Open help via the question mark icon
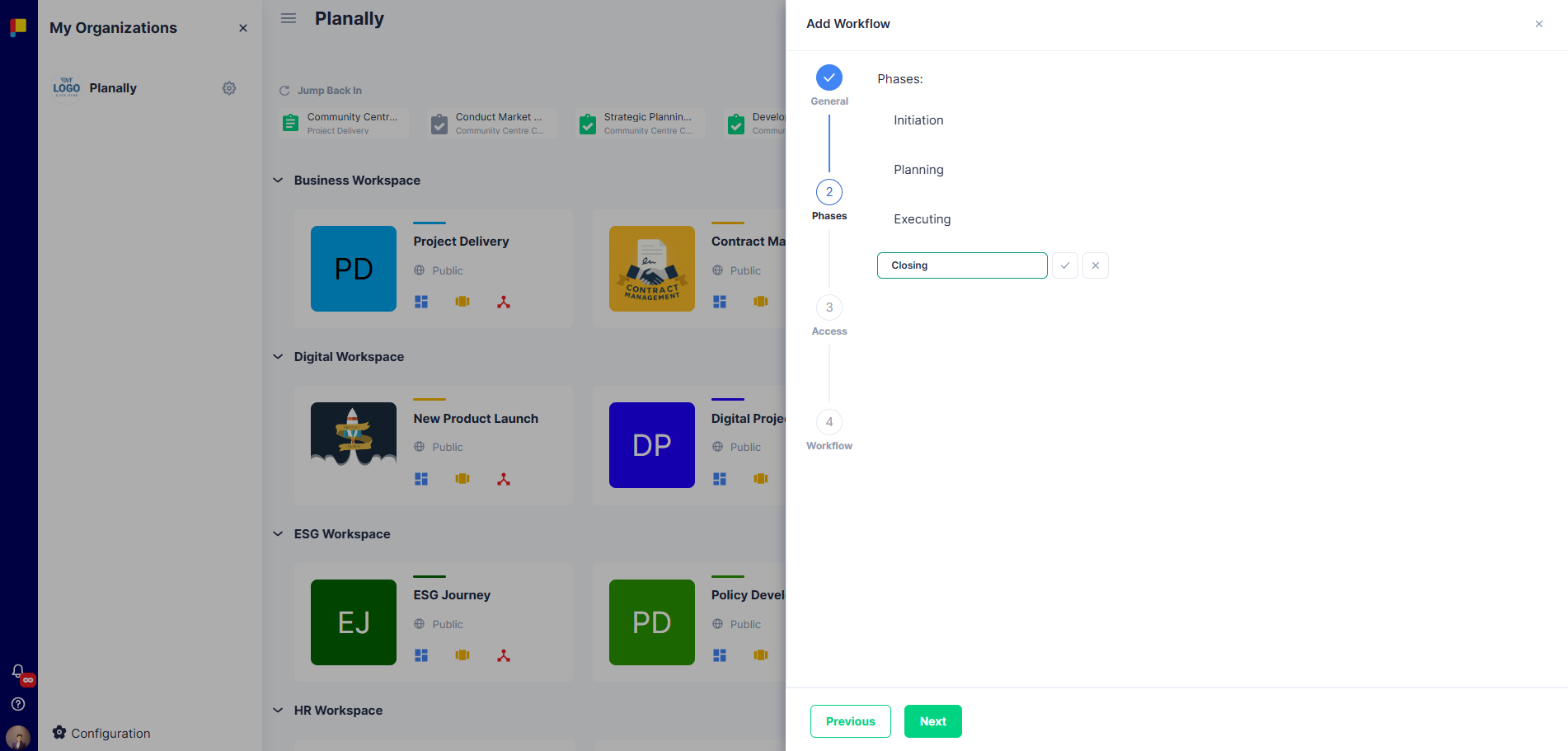The height and width of the screenshot is (751, 1568). click(x=18, y=704)
